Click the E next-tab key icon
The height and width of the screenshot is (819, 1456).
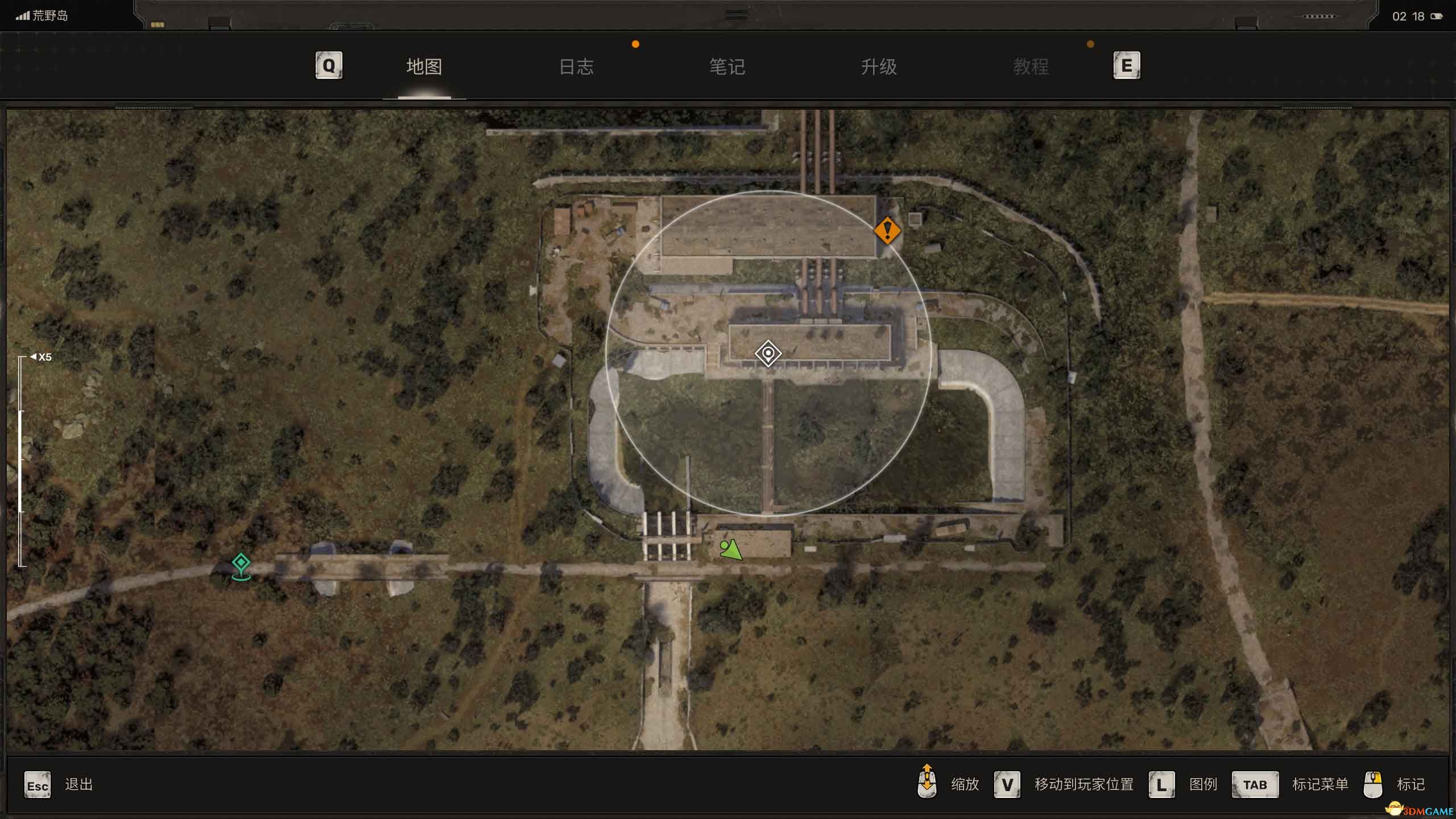point(1127,65)
